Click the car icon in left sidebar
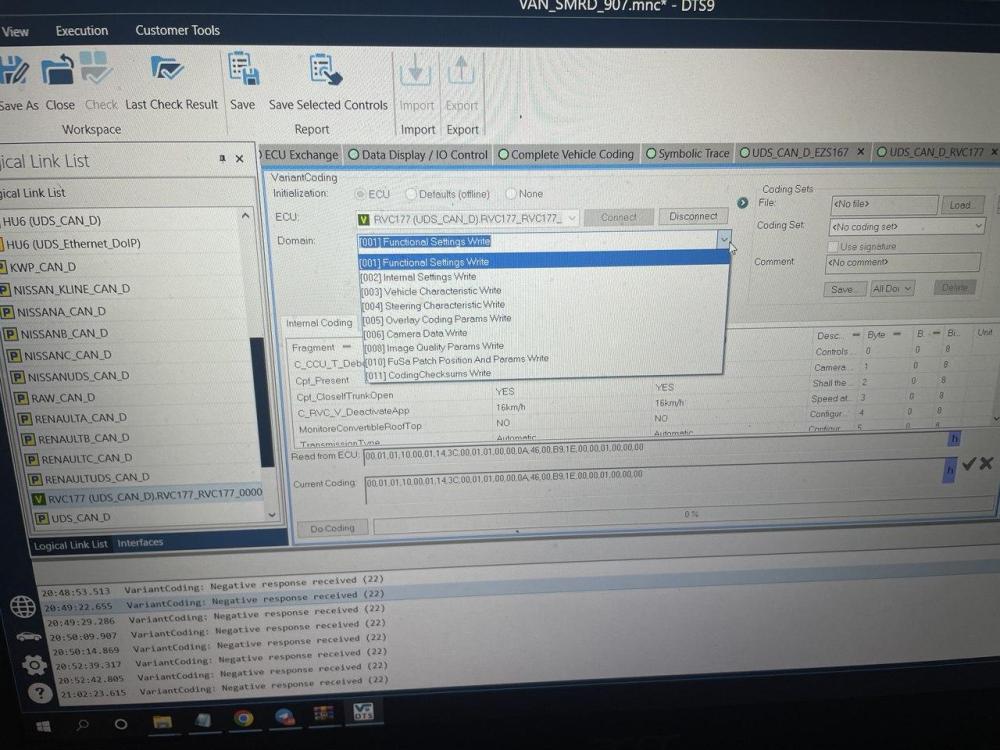Screen dimensions: 1000x750 (28, 636)
